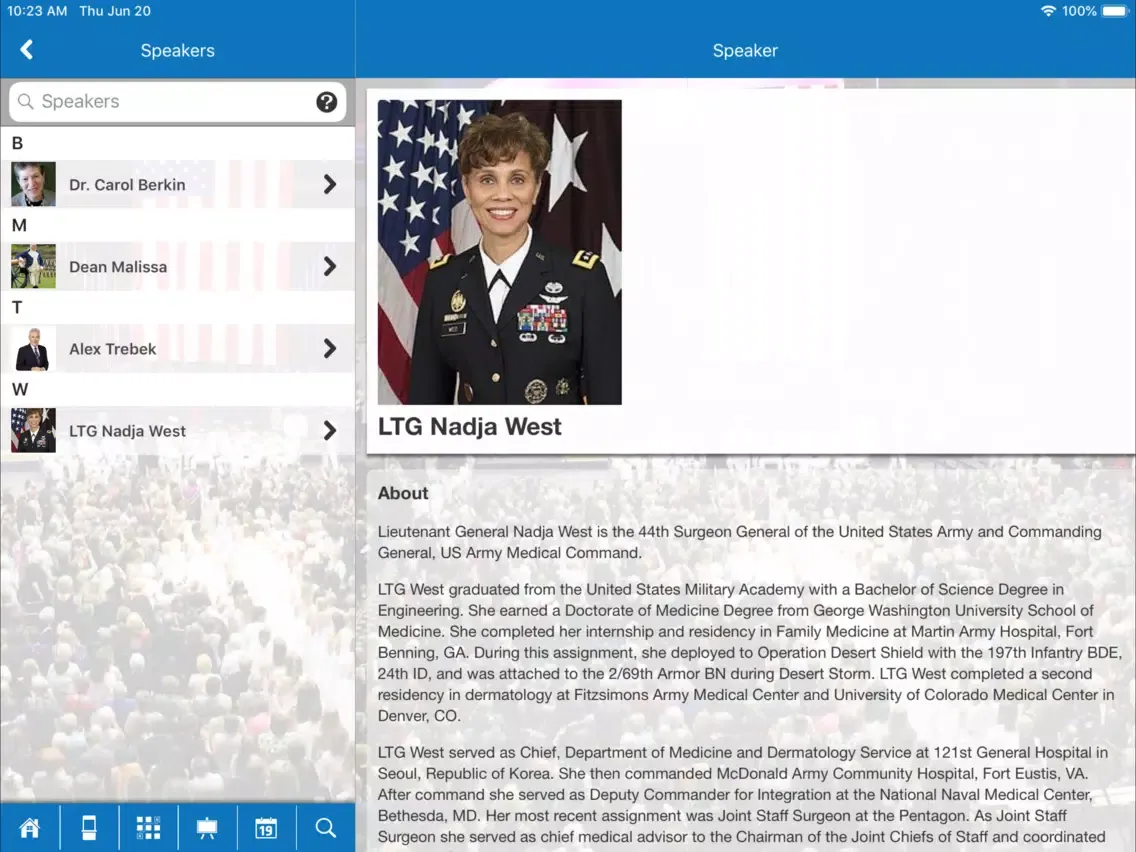This screenshot has height=852, width=1136.
Task: Open the grid menu icon in bottom bar
Action: coord(149,827)
